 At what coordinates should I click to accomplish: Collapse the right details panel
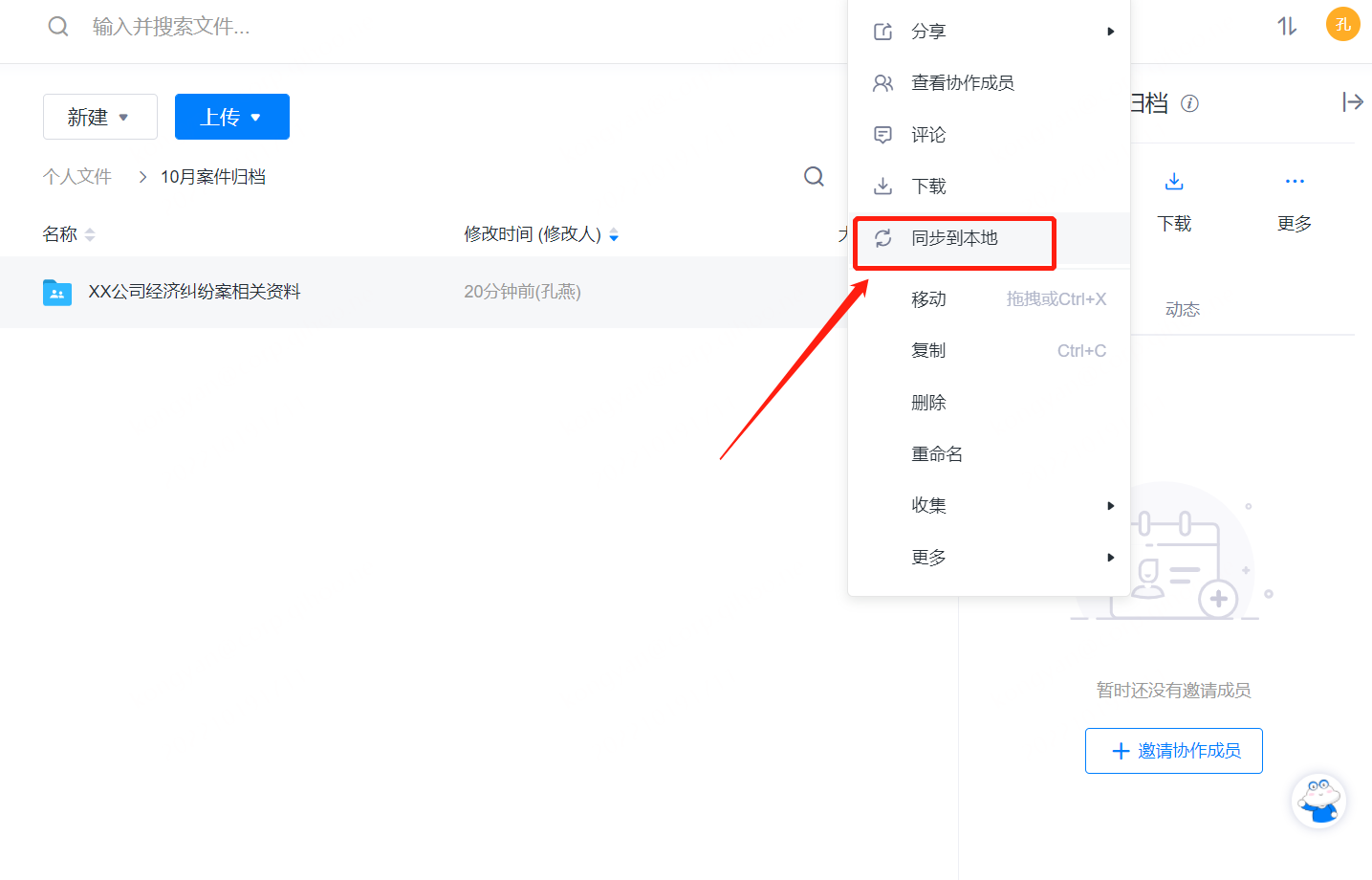tap(1352, 102)
